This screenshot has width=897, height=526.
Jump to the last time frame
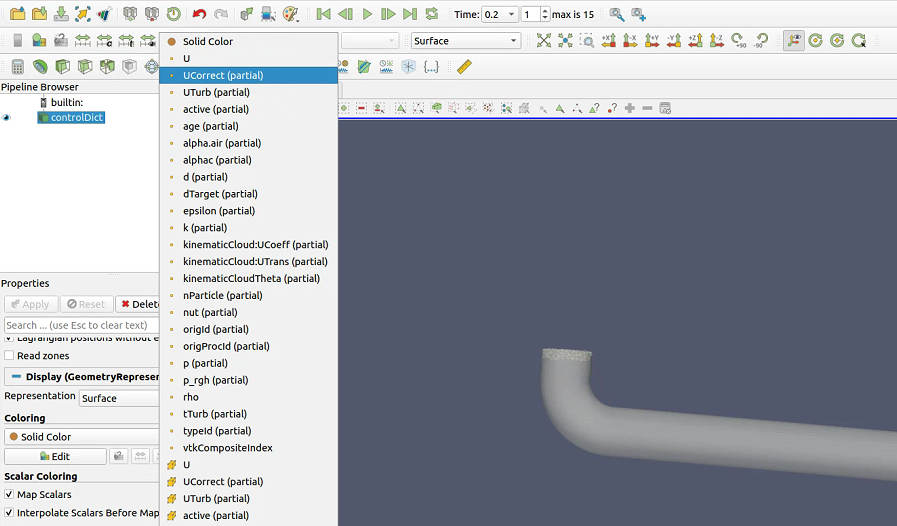(410, 14)
